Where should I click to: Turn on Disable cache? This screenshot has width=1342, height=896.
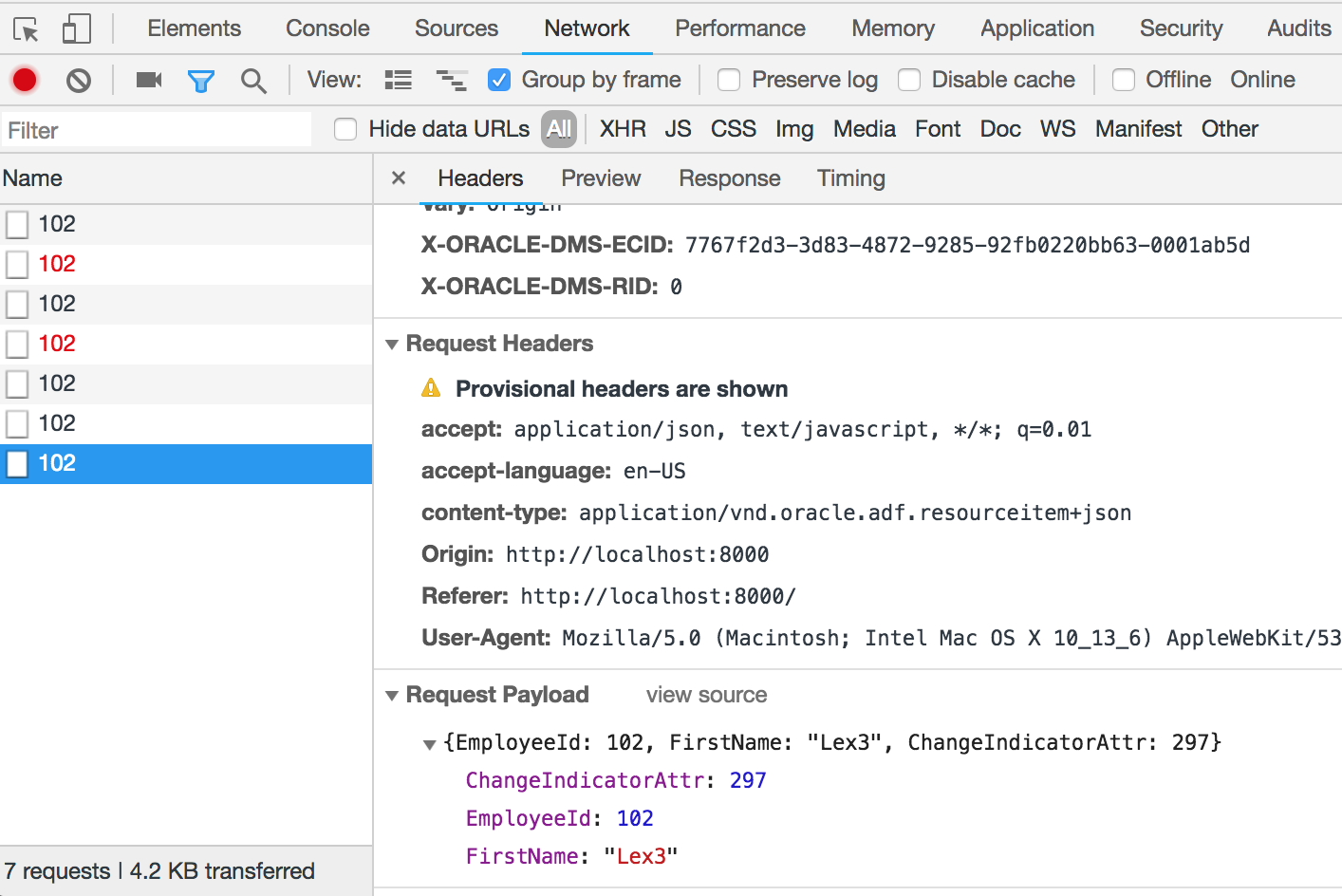pos(909,80)
